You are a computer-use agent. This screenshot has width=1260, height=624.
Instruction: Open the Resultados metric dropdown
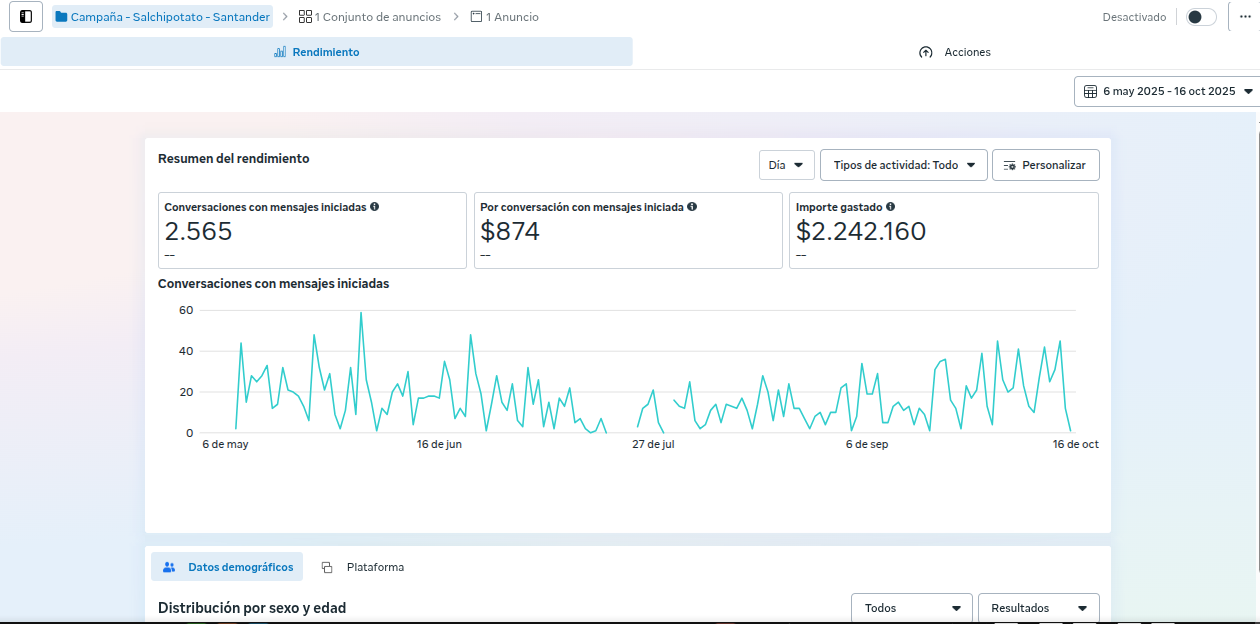[1038, 608]
